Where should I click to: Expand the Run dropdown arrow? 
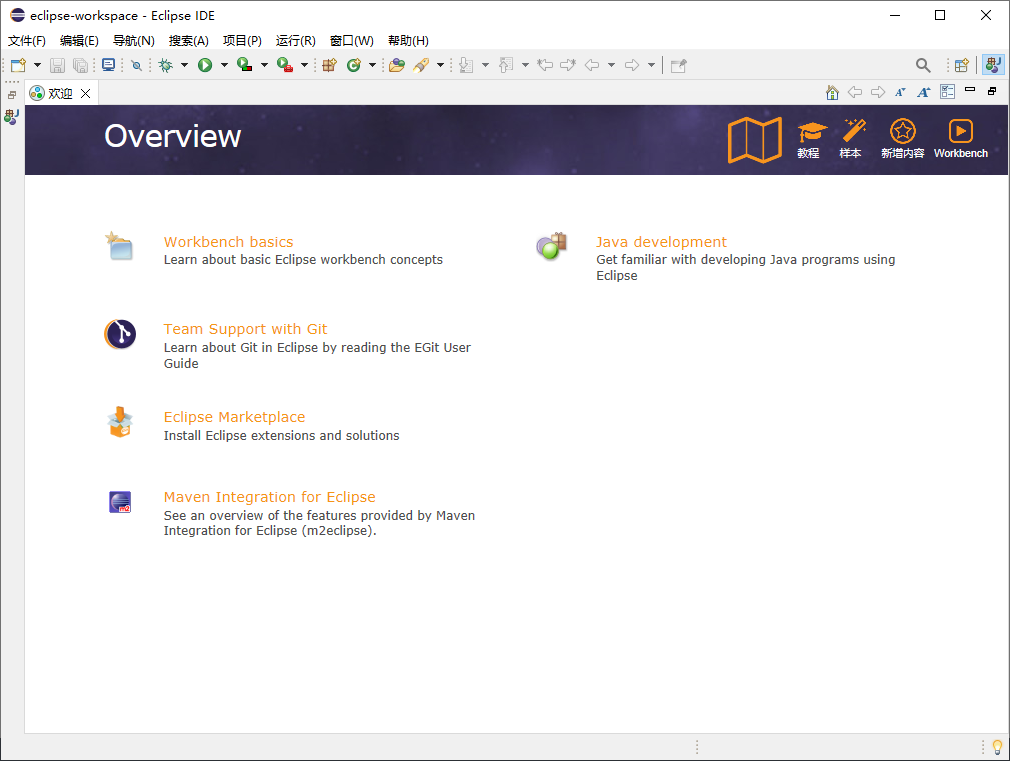224,65
